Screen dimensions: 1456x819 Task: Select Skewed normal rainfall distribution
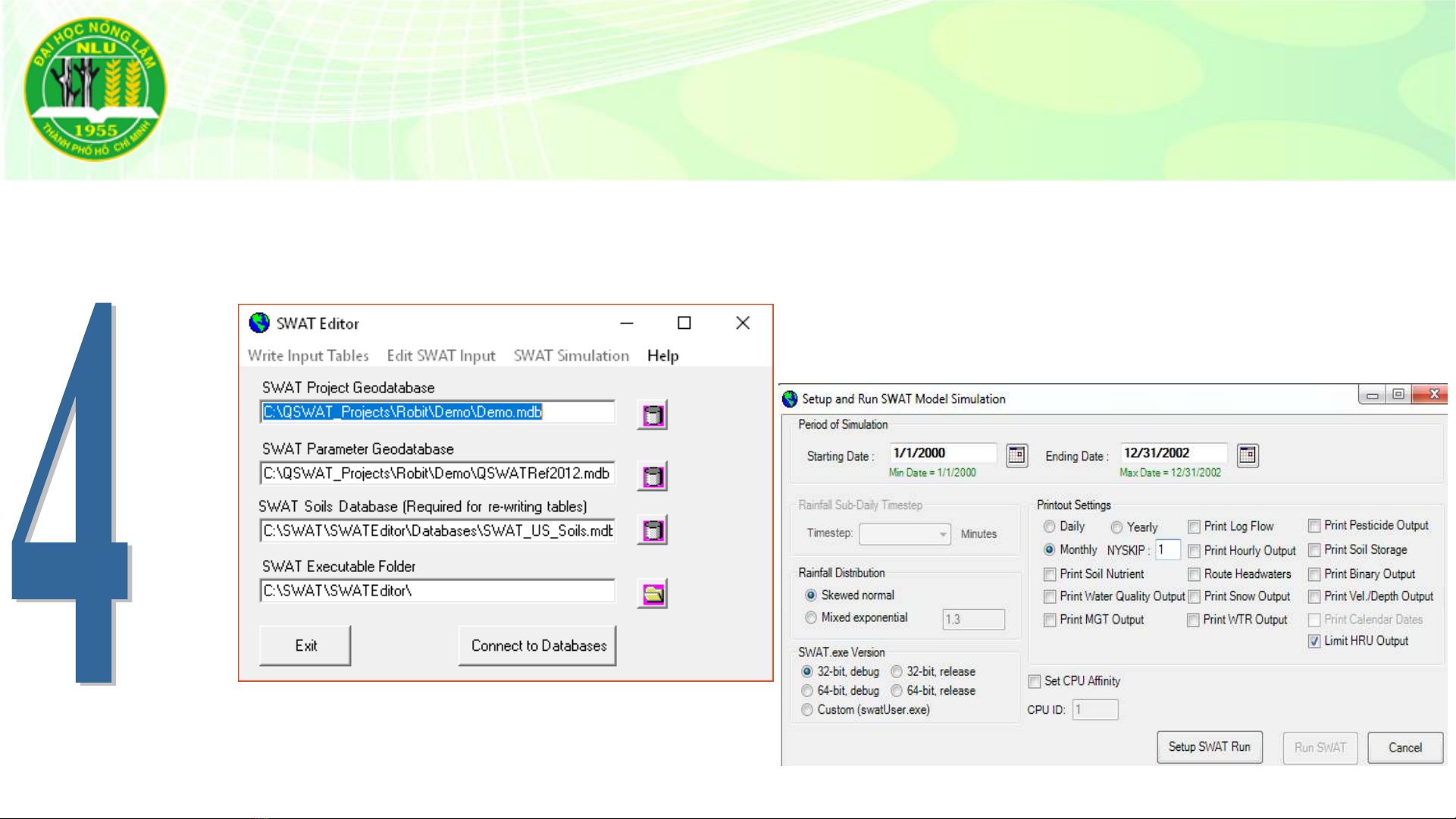[811, 595]
